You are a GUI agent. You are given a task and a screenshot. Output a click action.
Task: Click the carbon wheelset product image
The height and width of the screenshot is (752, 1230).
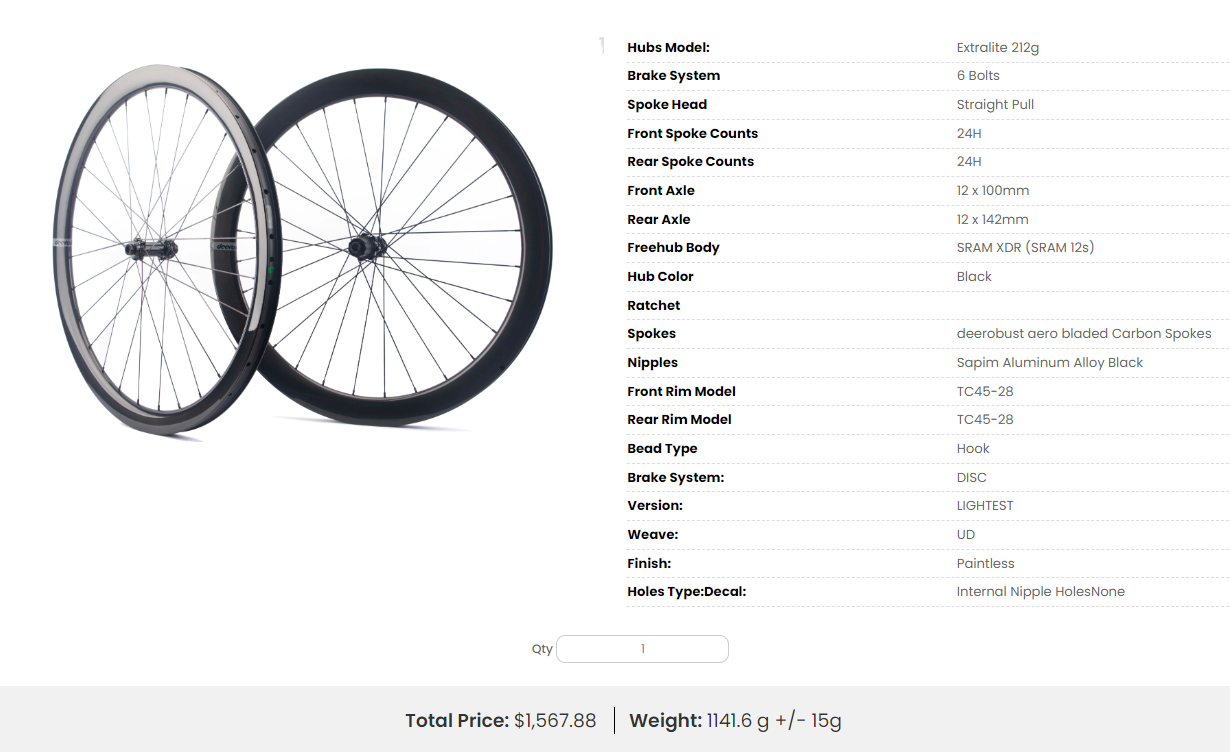tap(300, 250)
